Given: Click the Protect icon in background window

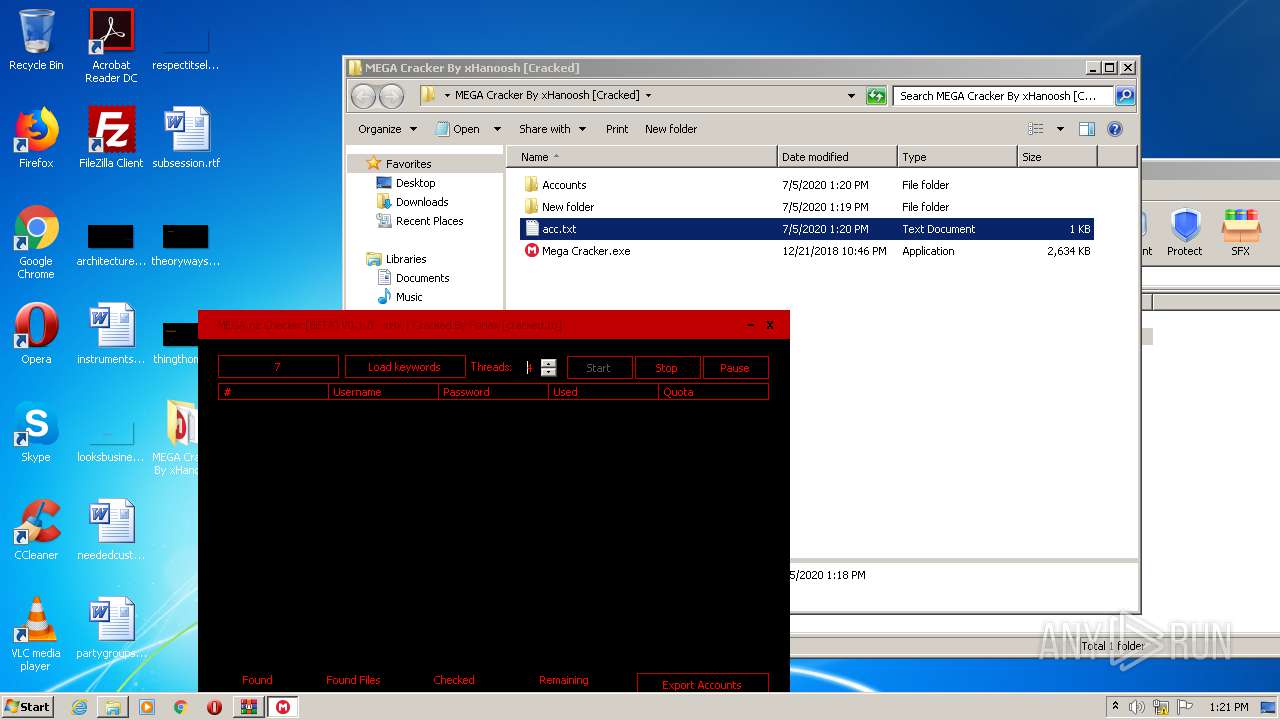Looking at the screenshot, I should click(x=1185, y=233).
